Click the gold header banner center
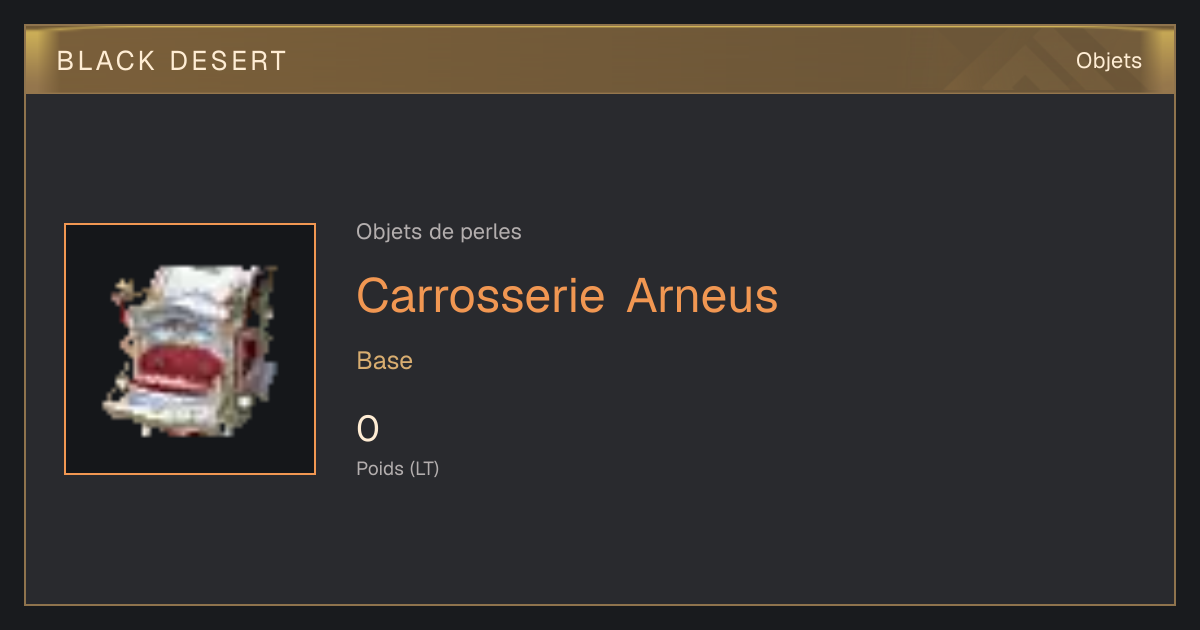Image resolution: width=1200 pixels, height=630 pixels. 600,60
